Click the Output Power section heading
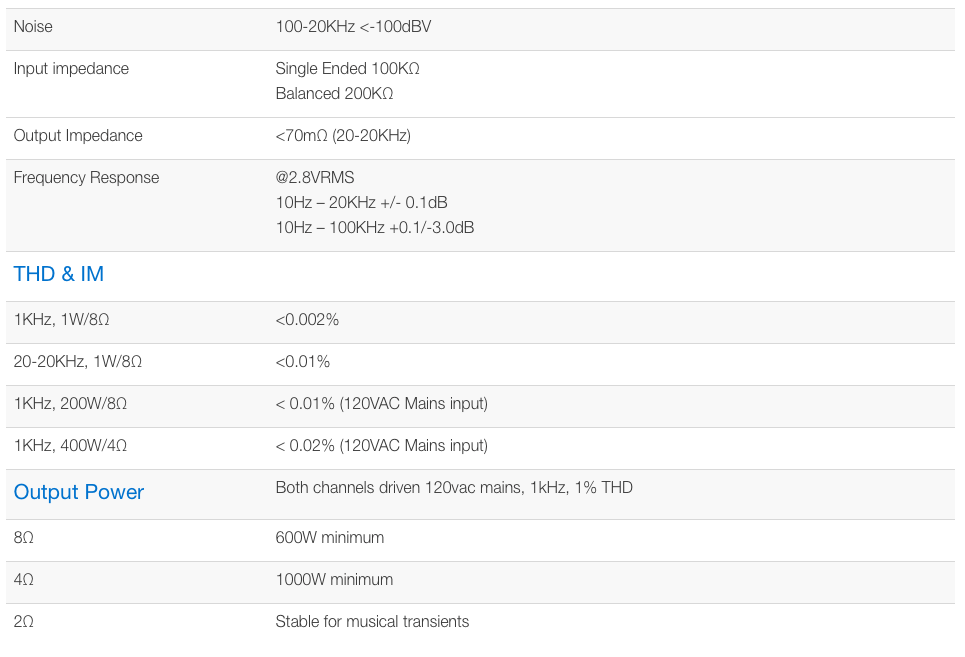This screenshot has width=965, height=657. tap(79, 492)
